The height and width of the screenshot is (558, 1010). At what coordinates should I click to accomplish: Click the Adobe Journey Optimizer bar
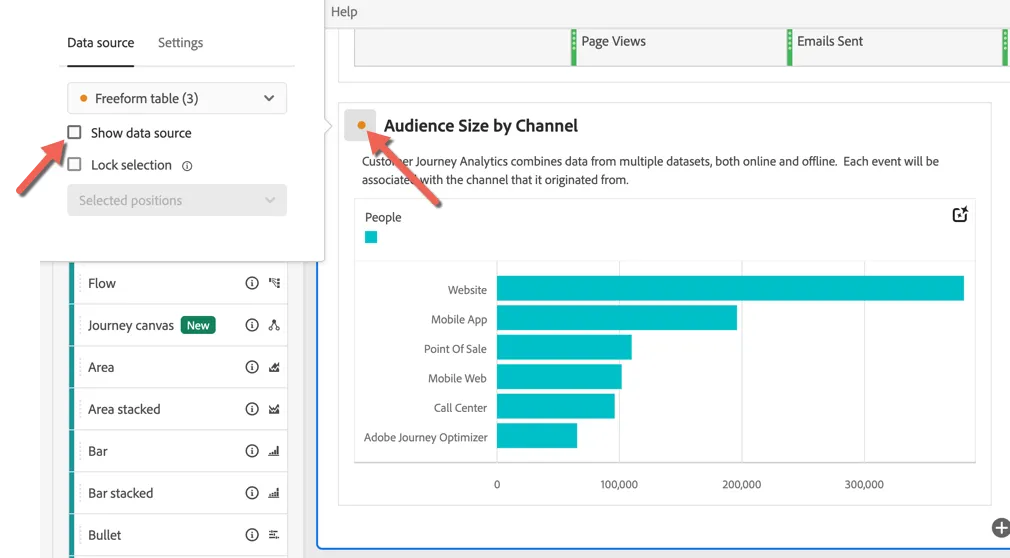click(x=537, y=436)
